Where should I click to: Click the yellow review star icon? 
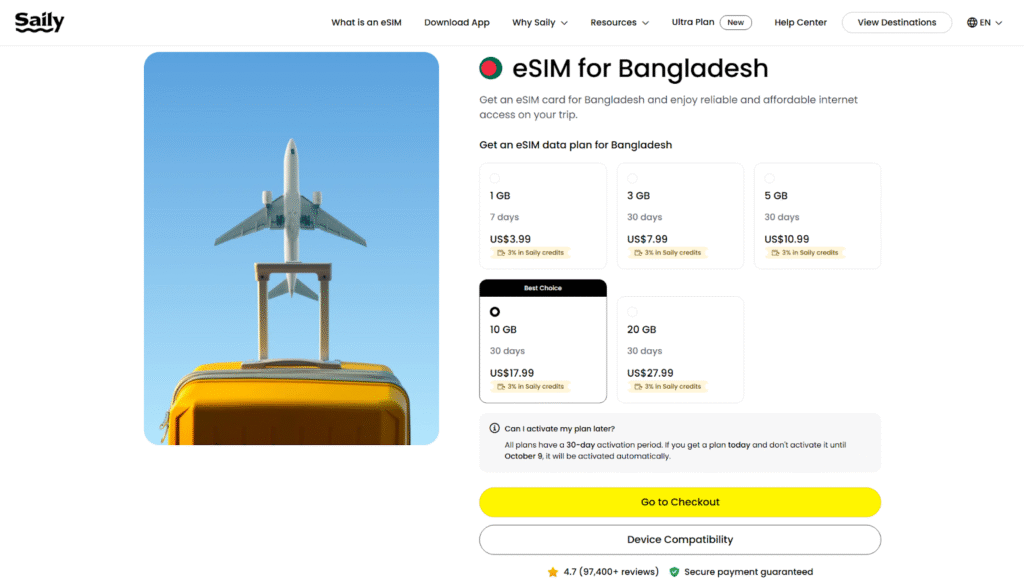[553, 572]
